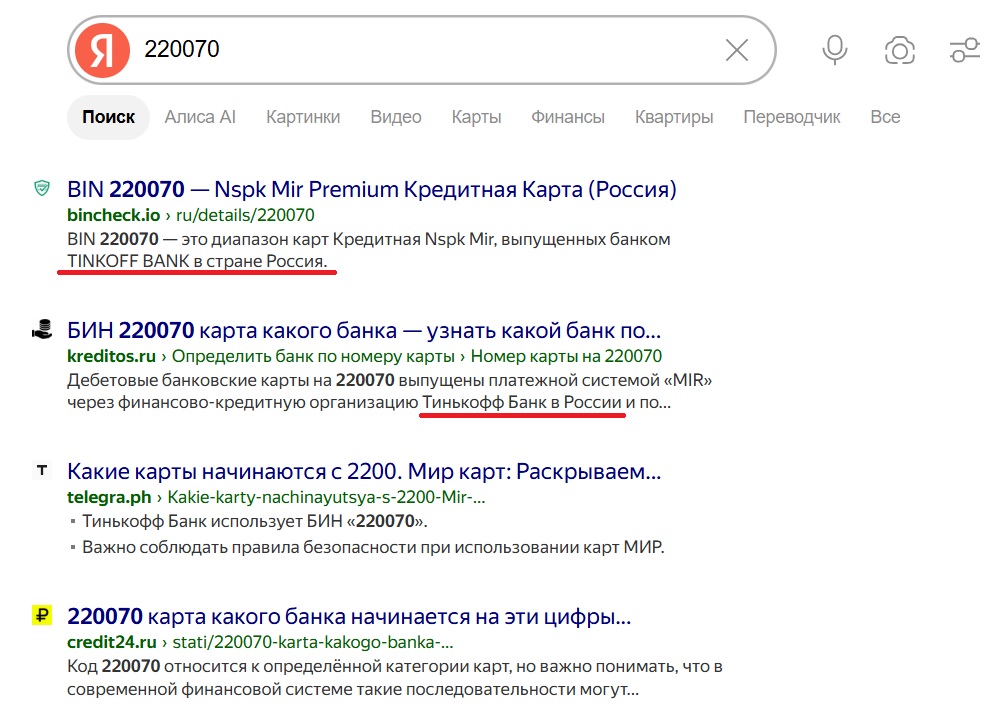1008x722 pixels.
Task: Open the Kakie-karty-nachinayutsya-s-2200-Mir breadcrumb
Action: click(326, 497)
